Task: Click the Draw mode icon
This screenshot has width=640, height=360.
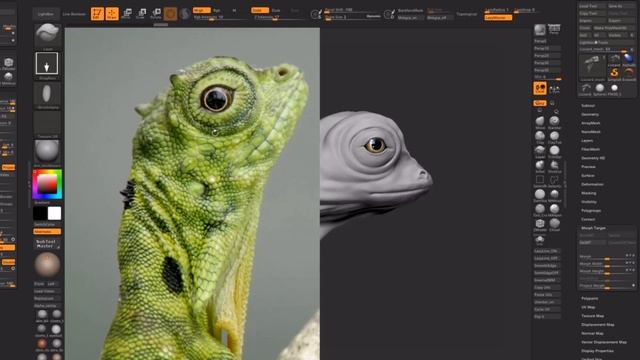Action: [x=112, y=14]
